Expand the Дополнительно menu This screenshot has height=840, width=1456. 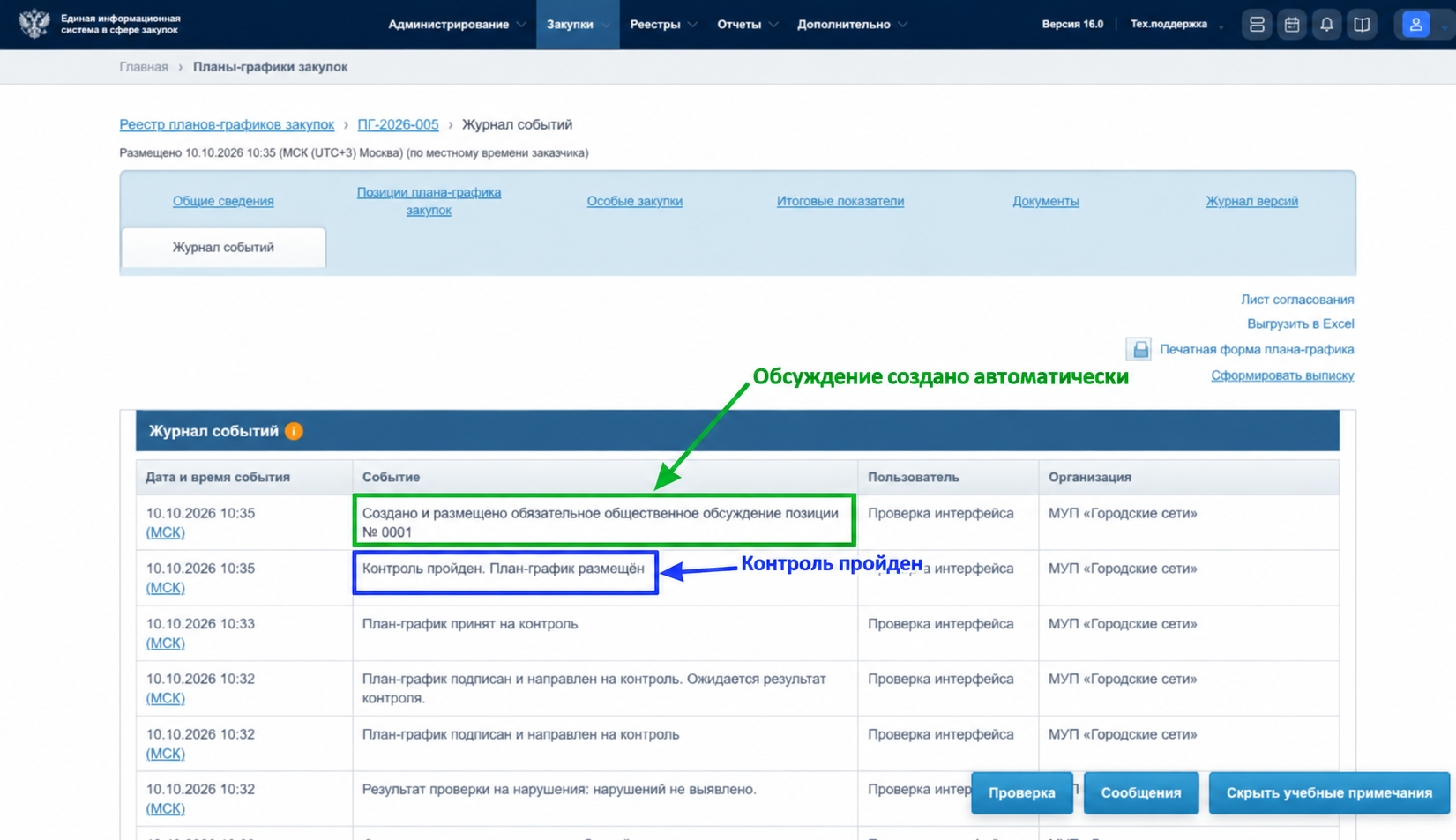point(852,25)
